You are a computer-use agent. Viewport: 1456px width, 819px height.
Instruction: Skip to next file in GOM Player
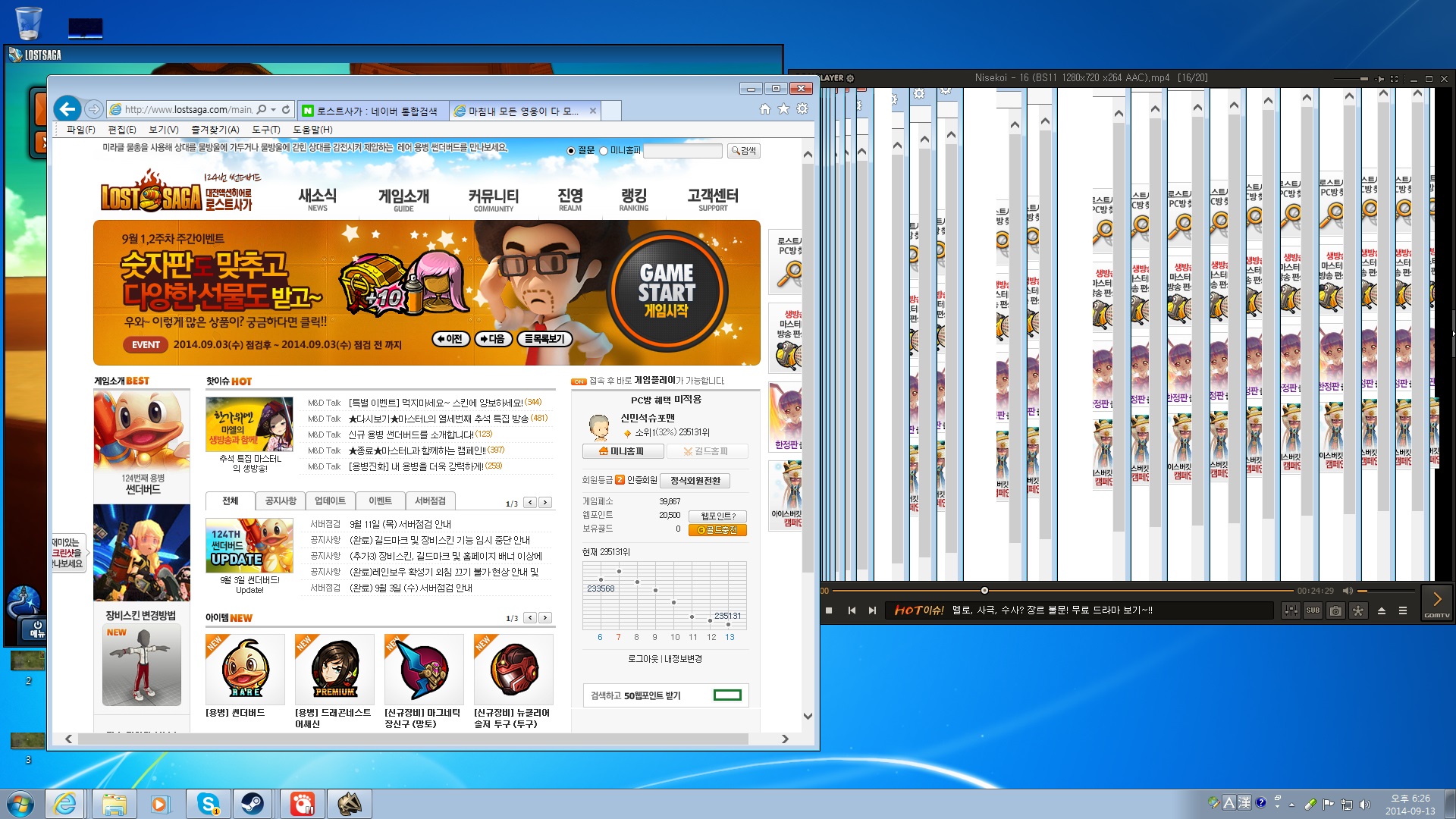coord(872,610)
